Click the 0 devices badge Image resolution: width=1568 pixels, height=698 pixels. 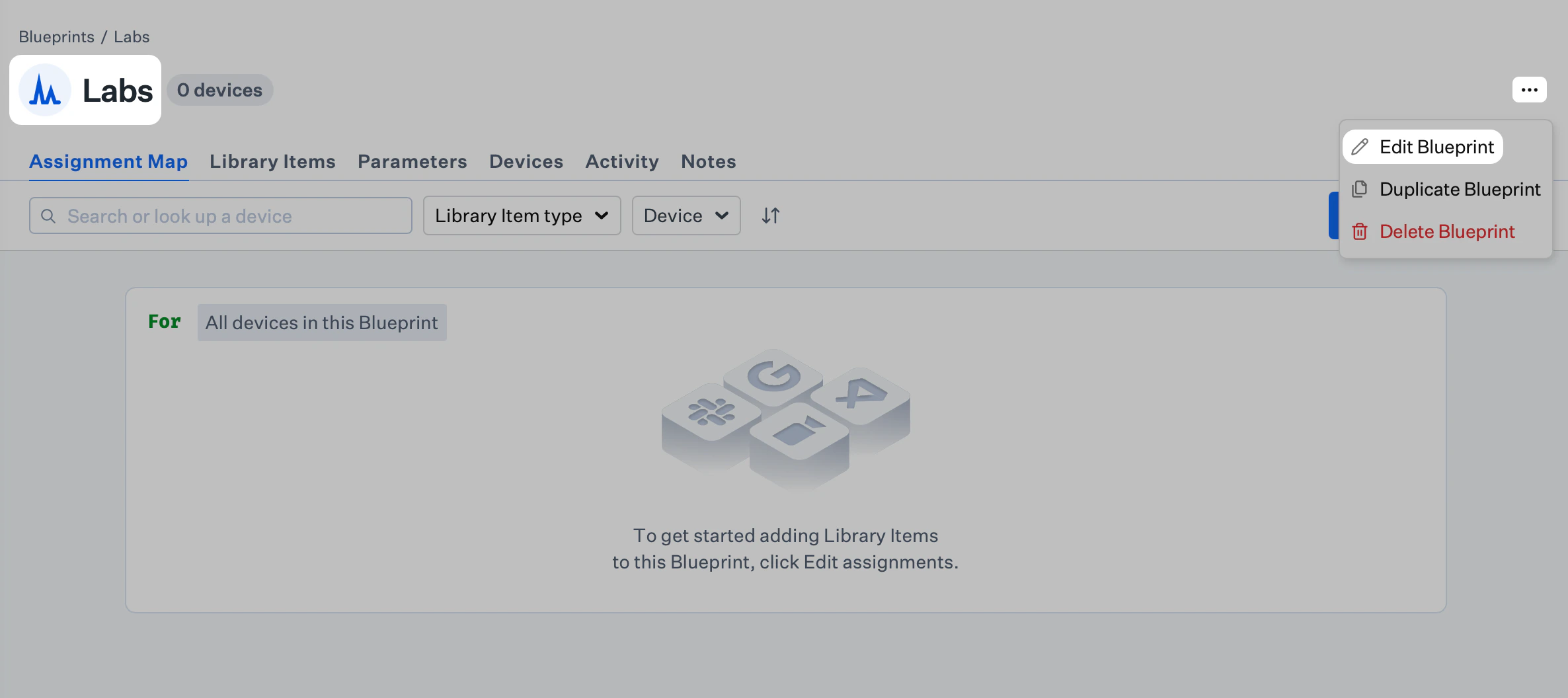pos(219,90)
